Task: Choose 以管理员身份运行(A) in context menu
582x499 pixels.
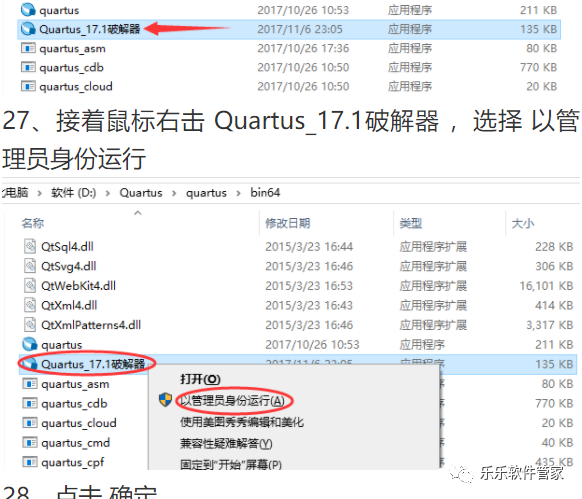Action: pos(232,401)
